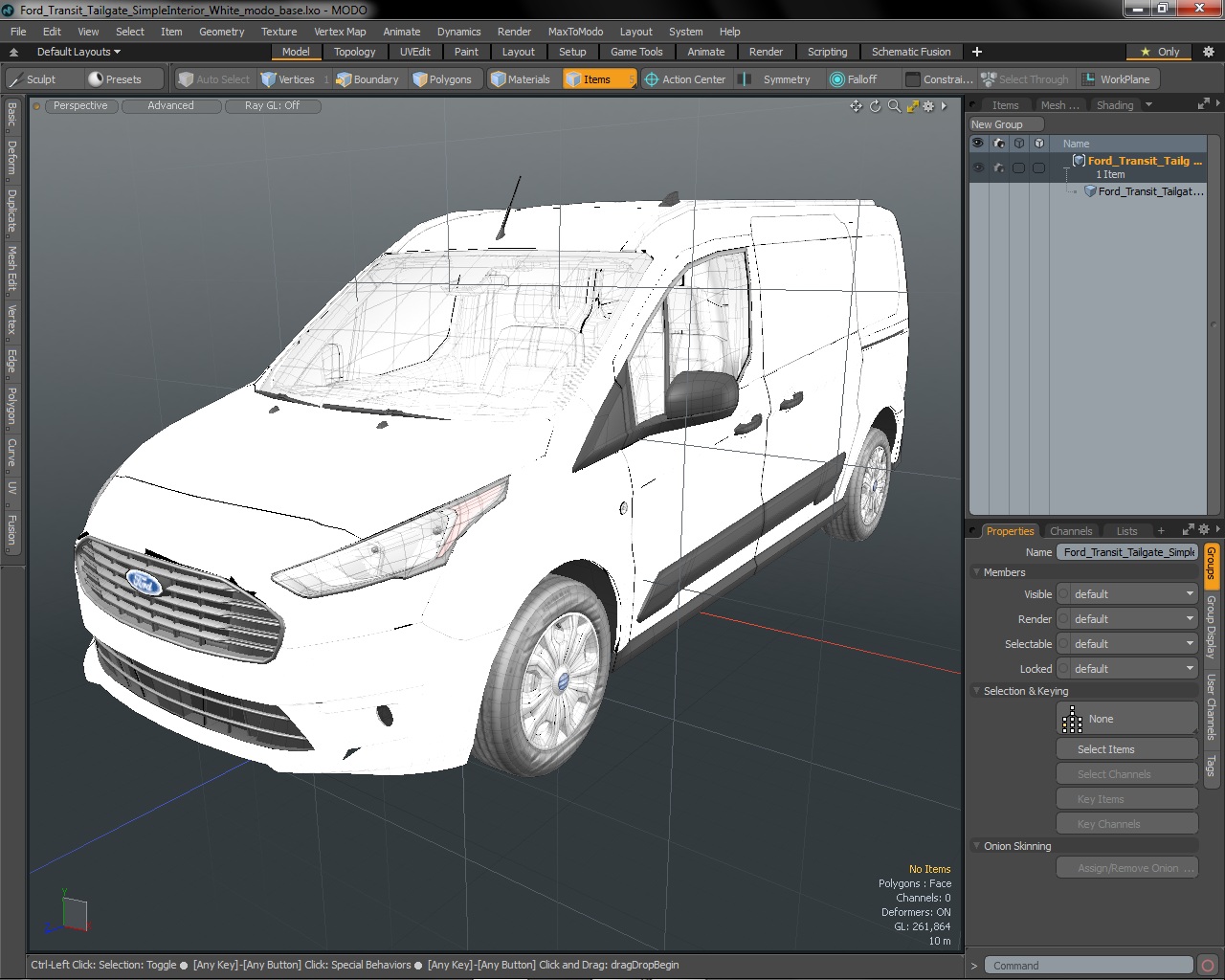Switch to the UVEdit layout tab
Screen dimensions: 1225x980
(415, 52)
